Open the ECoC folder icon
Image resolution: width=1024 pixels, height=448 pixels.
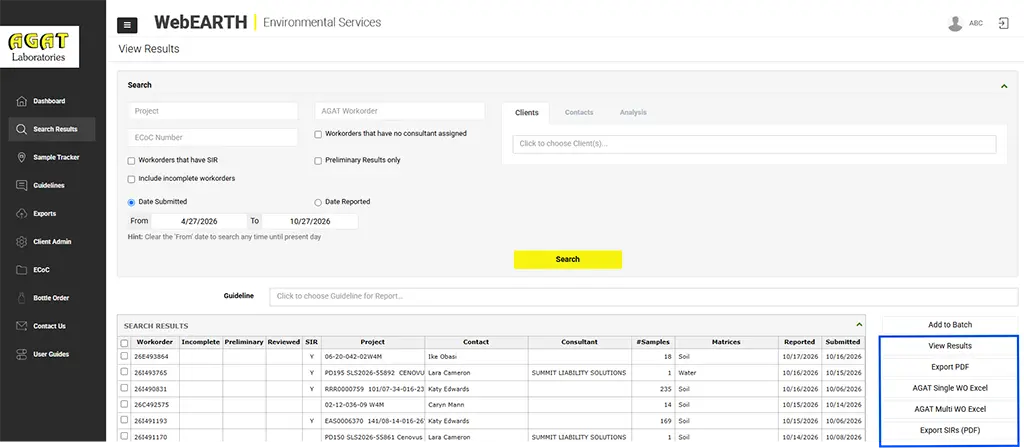tap(22, 270)
